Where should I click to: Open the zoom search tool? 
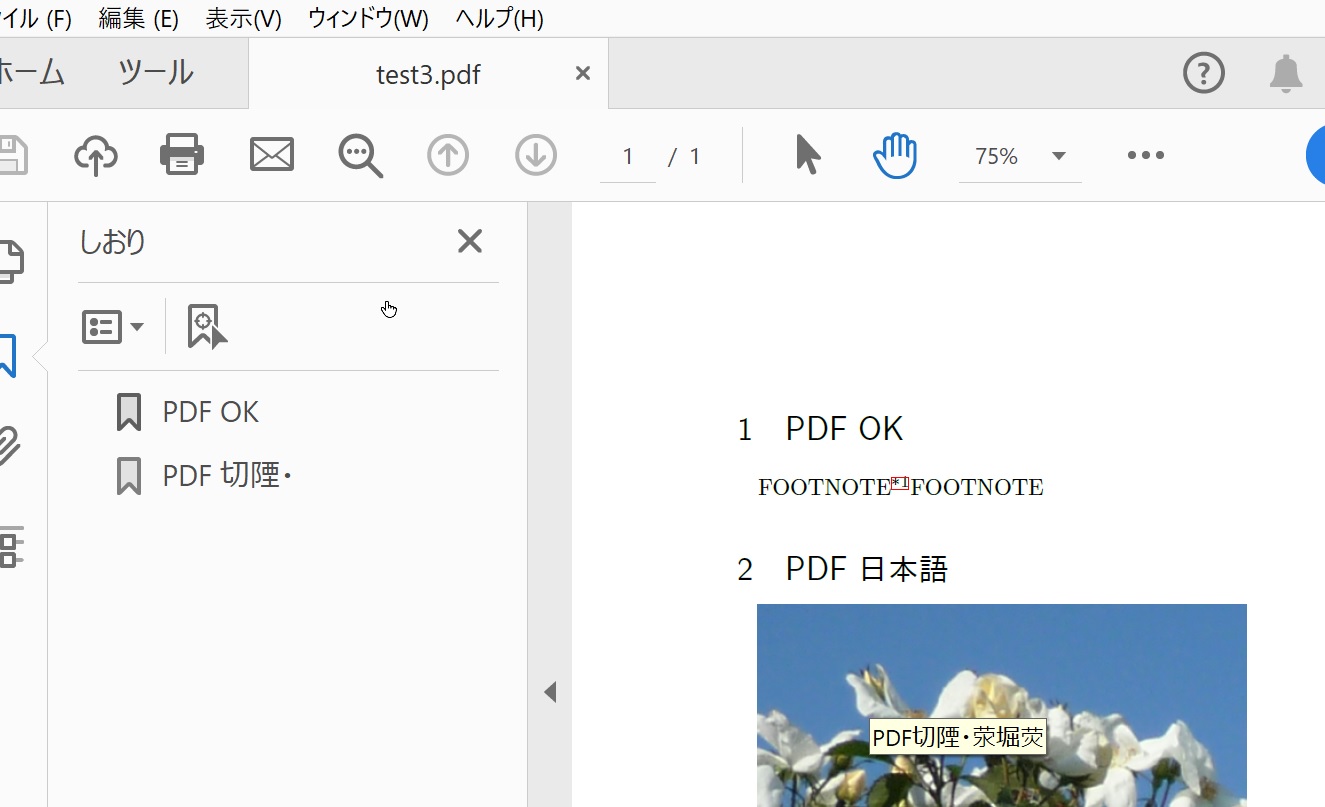[359, 156]
